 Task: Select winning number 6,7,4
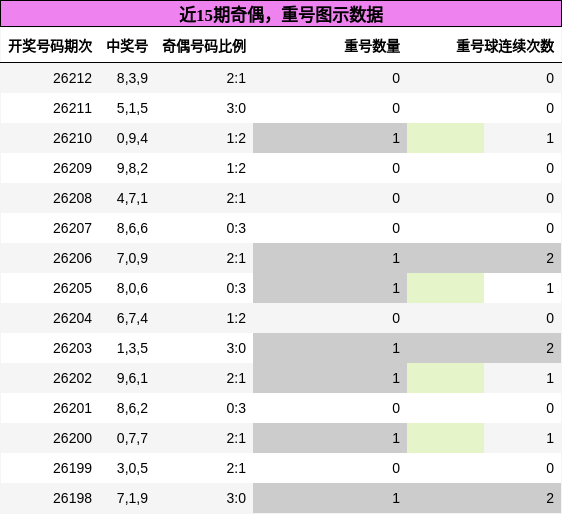coord(132,318)
